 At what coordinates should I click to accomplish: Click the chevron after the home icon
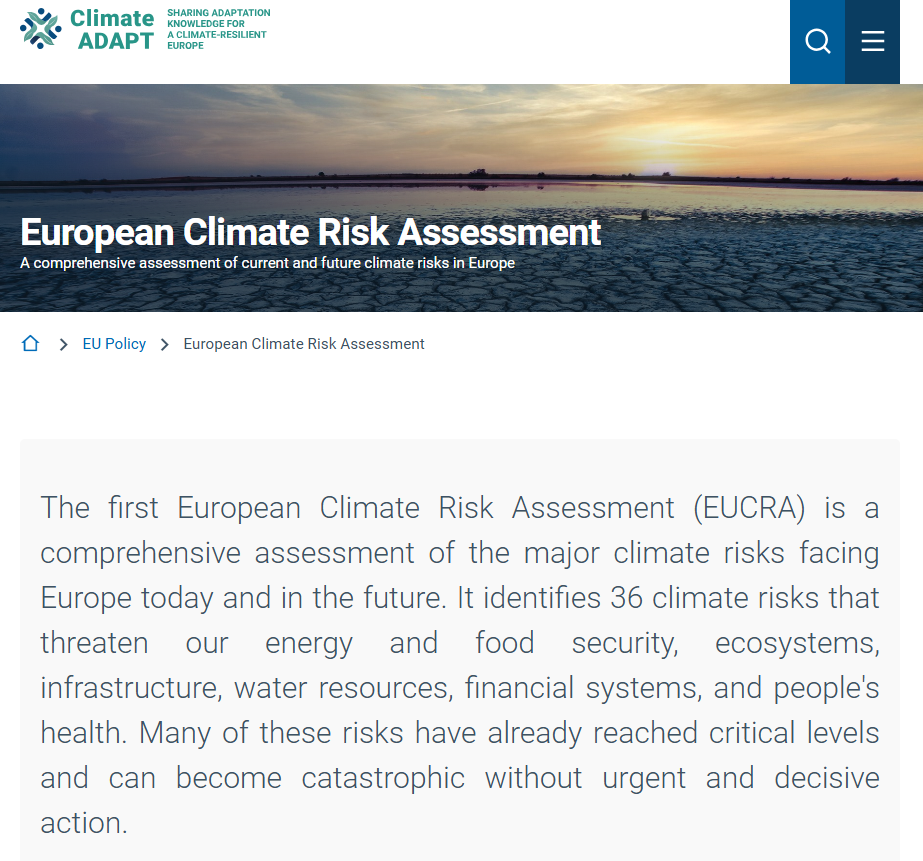[63, 343]
